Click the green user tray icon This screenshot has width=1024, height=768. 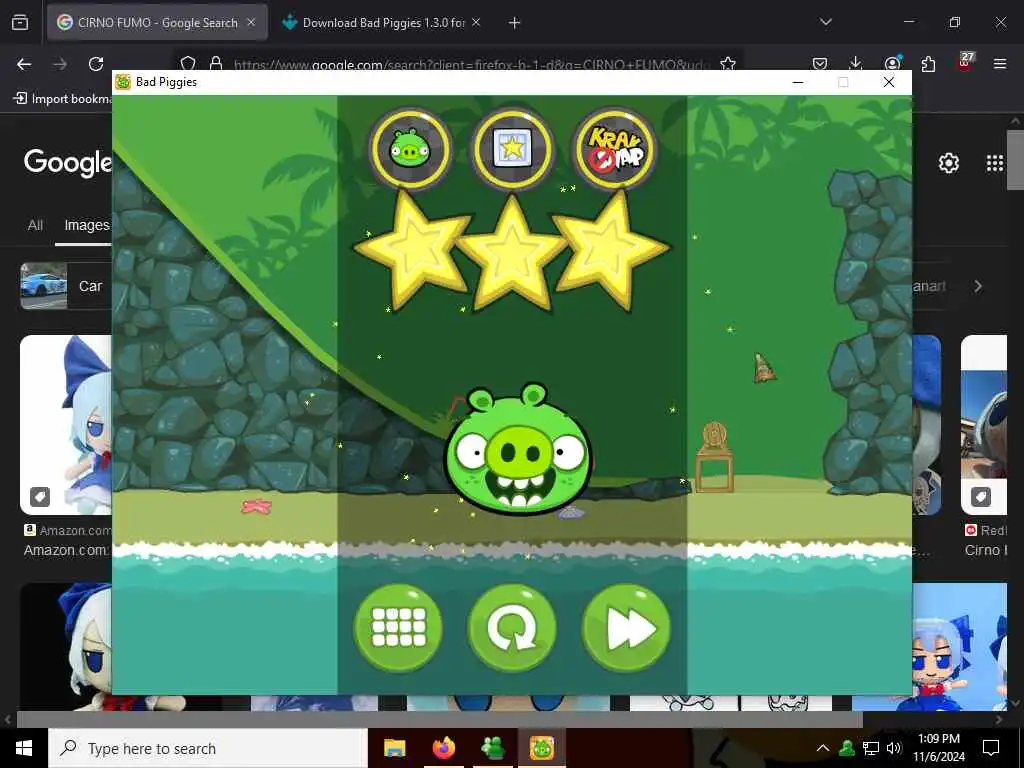point(847,748)
